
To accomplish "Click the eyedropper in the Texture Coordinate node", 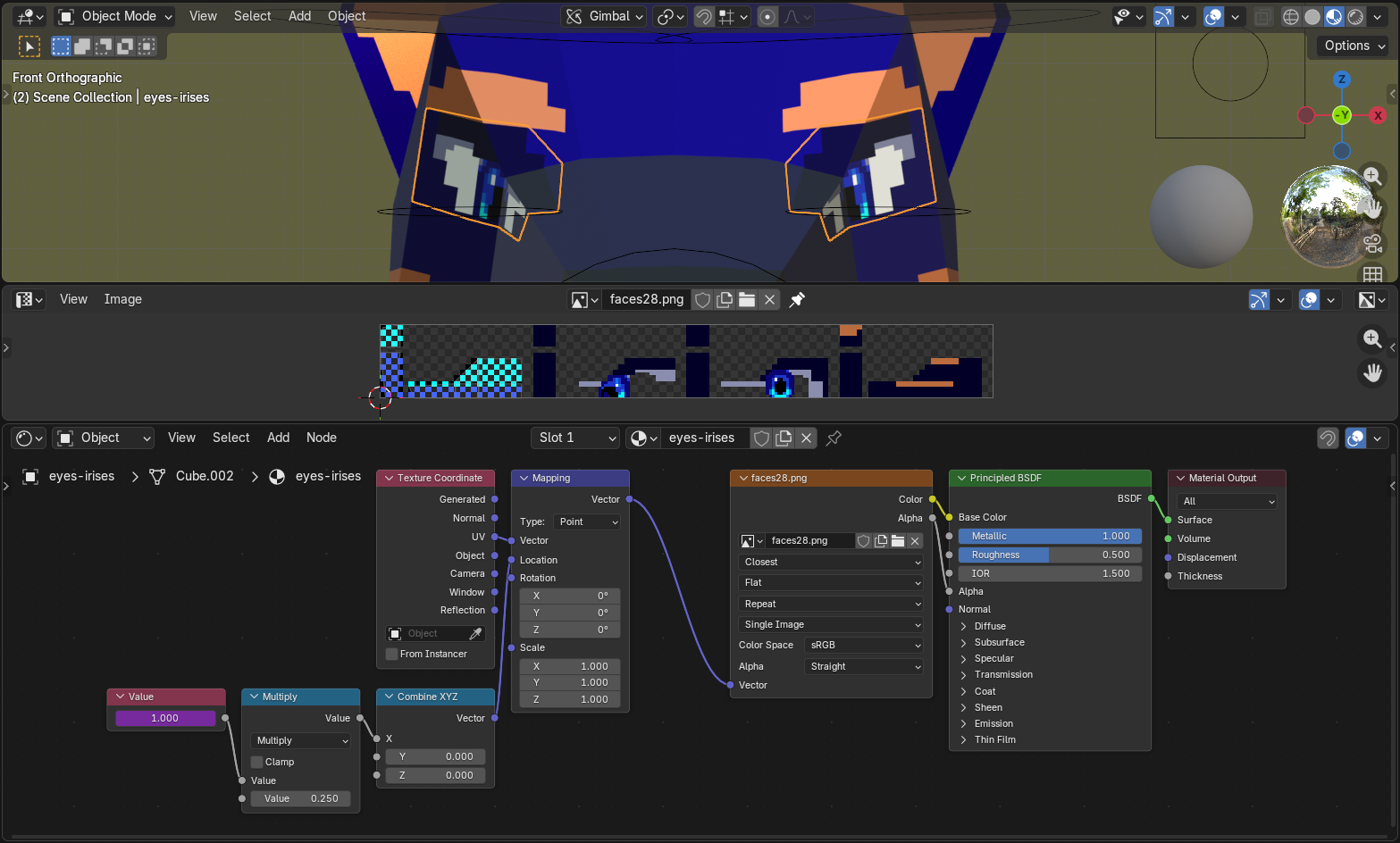I will tap(475, 634).
